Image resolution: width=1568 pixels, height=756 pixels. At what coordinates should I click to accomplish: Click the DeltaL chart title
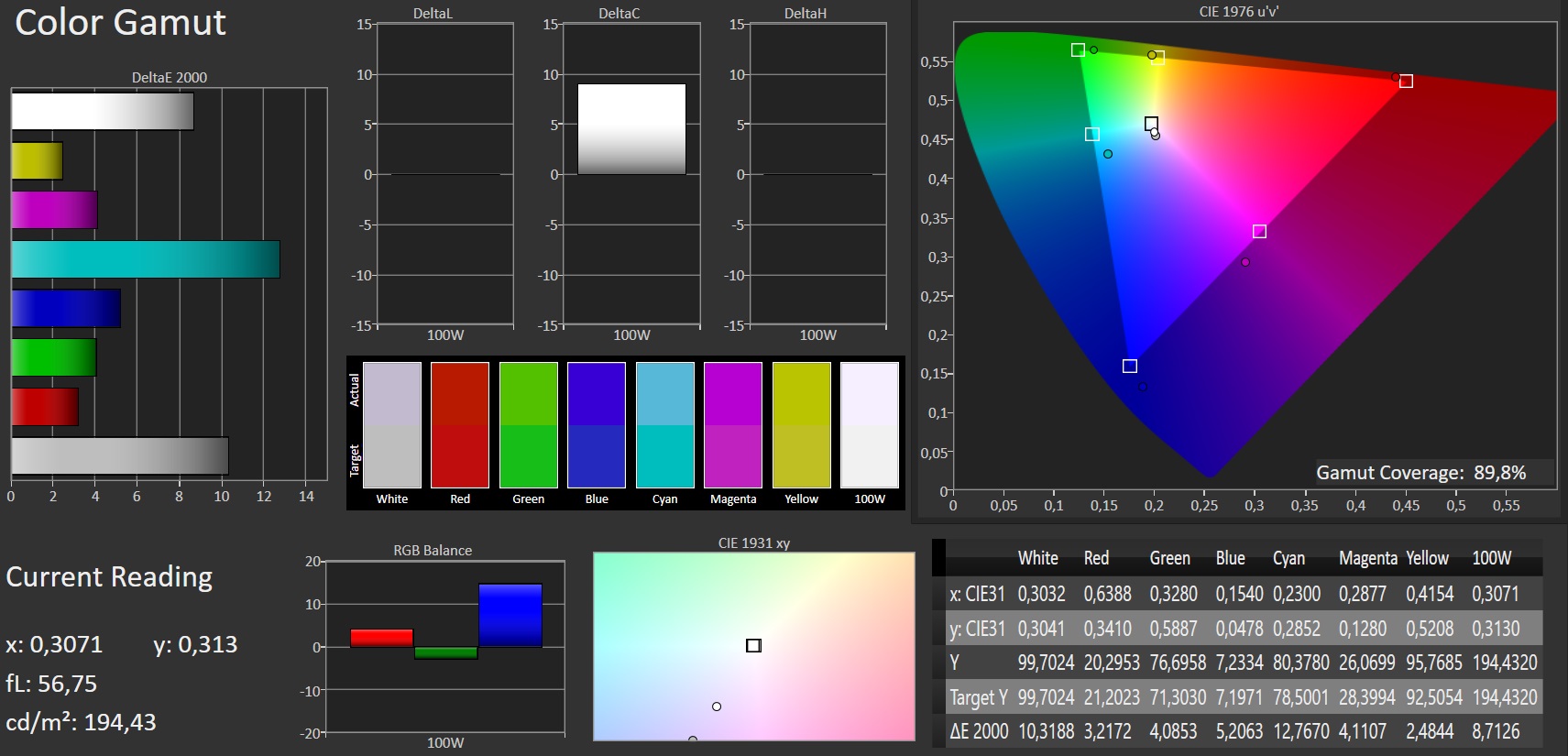[x=433, y=13]
